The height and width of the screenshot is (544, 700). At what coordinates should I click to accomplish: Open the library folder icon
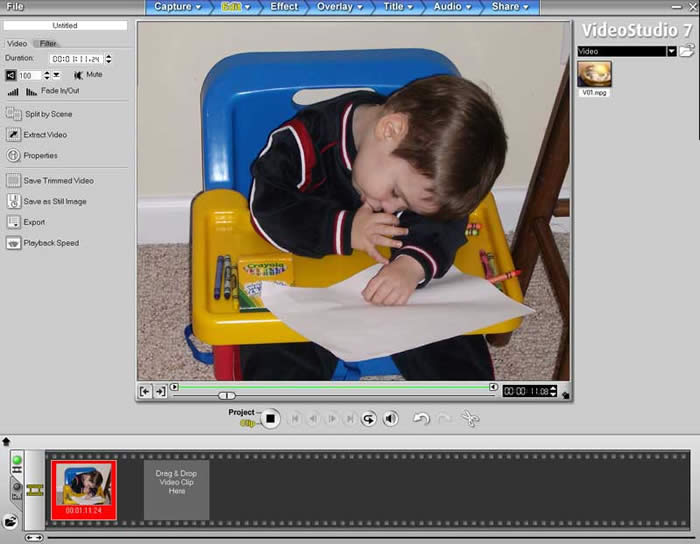687,51
